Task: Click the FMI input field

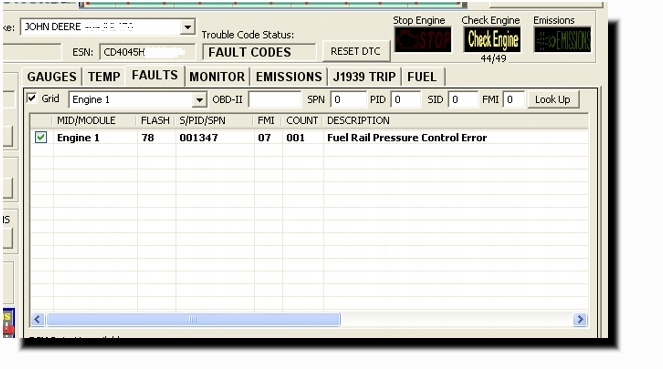Action: tap(514, 100)
